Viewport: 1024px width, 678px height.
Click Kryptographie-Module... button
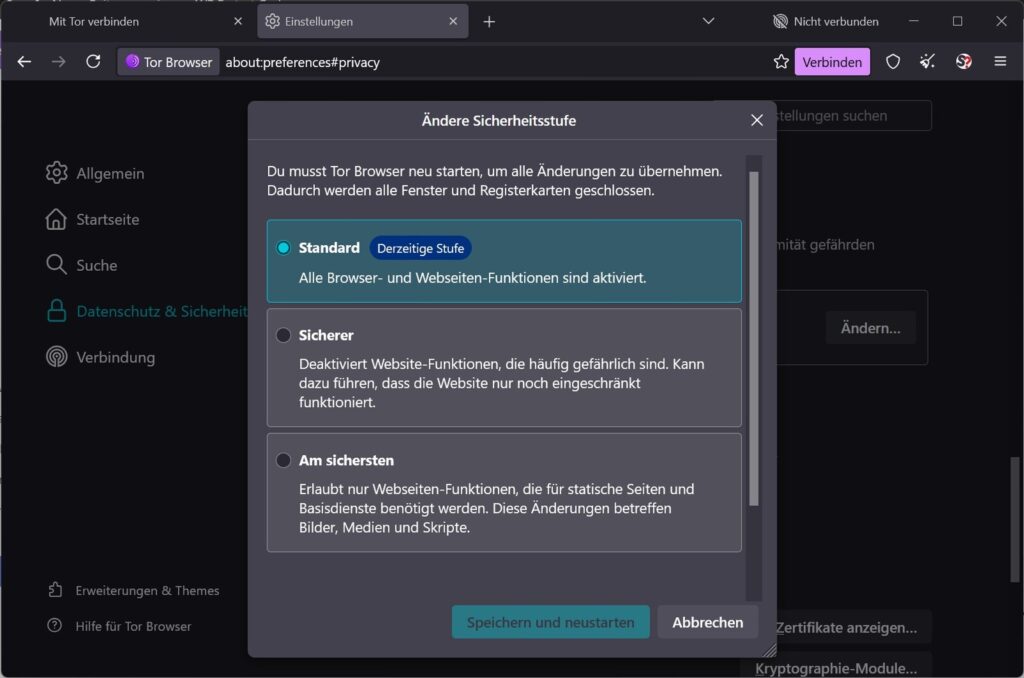836,668
